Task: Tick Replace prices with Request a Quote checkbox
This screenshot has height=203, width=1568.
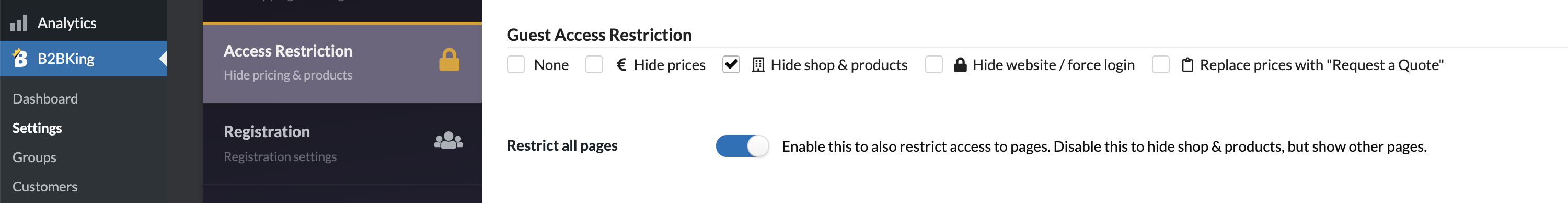Action: [1161, 65]
